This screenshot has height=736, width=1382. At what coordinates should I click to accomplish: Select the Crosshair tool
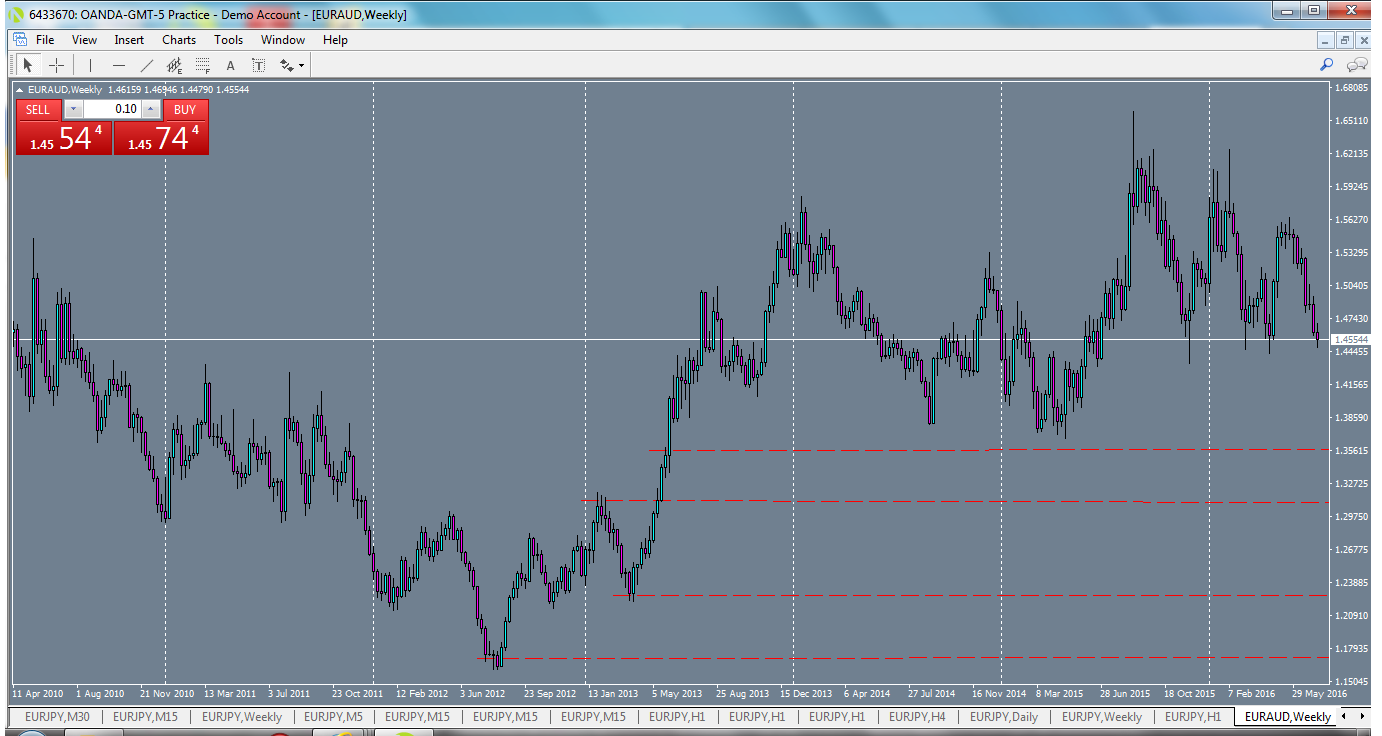56,64
